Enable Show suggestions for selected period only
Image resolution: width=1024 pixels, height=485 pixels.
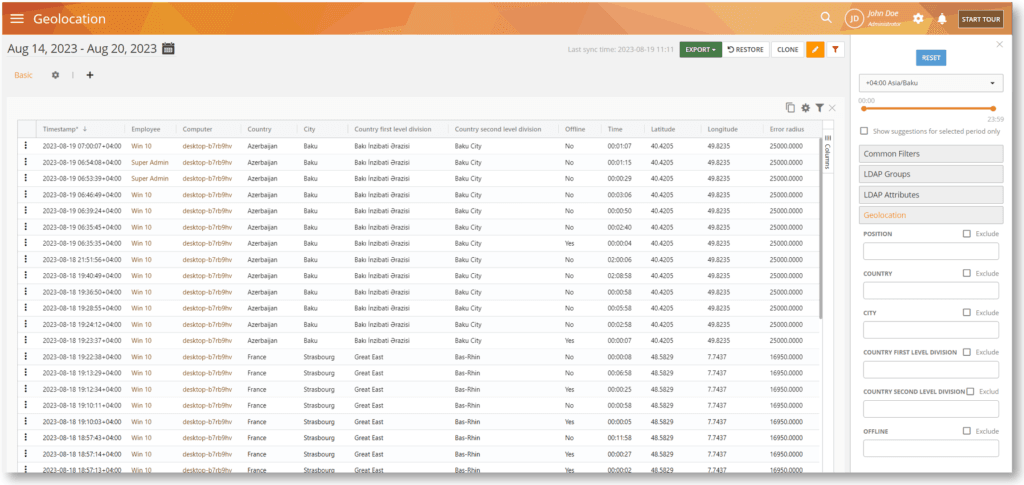point(864,131)
